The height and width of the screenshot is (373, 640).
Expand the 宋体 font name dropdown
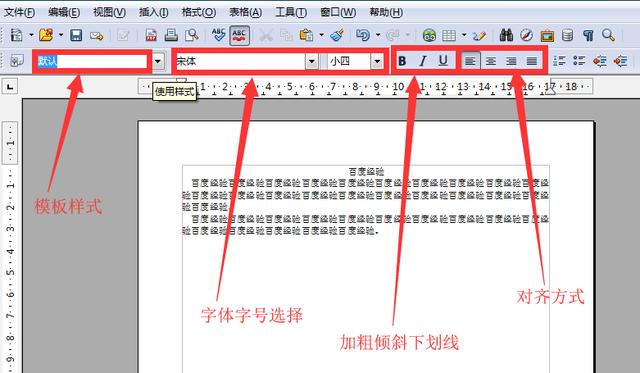(312, 62)
